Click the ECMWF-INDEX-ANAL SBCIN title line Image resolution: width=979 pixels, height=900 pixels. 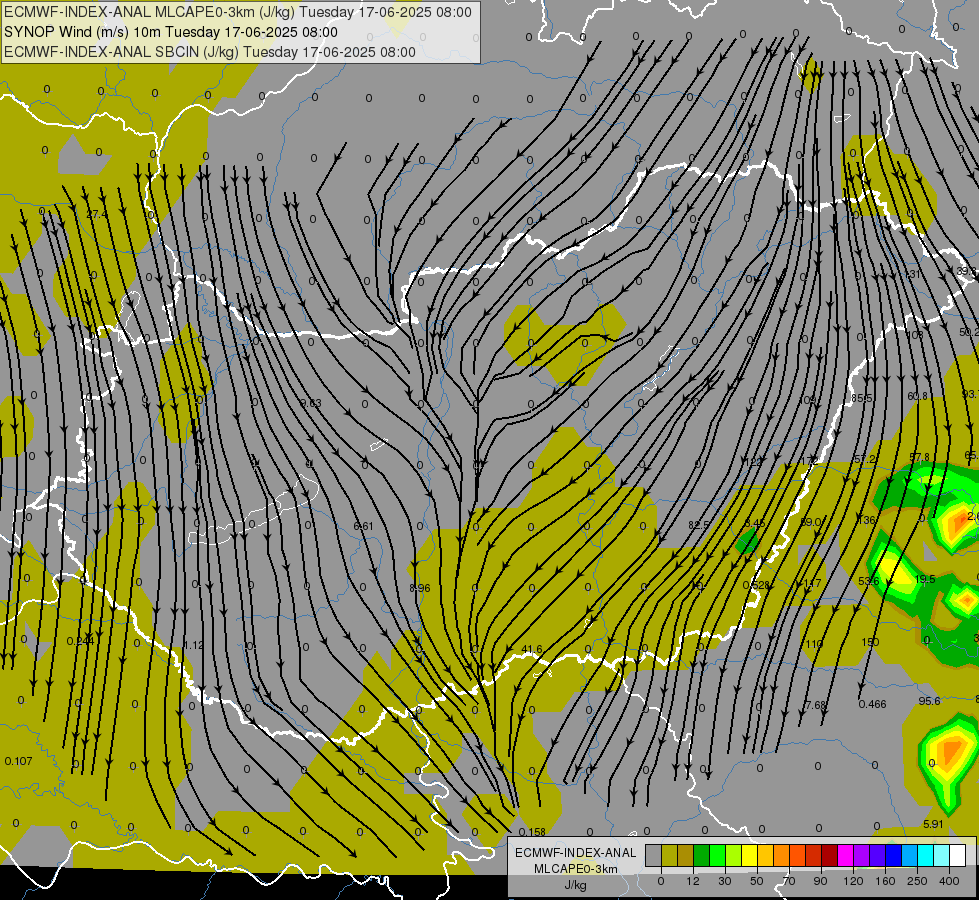pyautogui.click(x=210, y=52)
